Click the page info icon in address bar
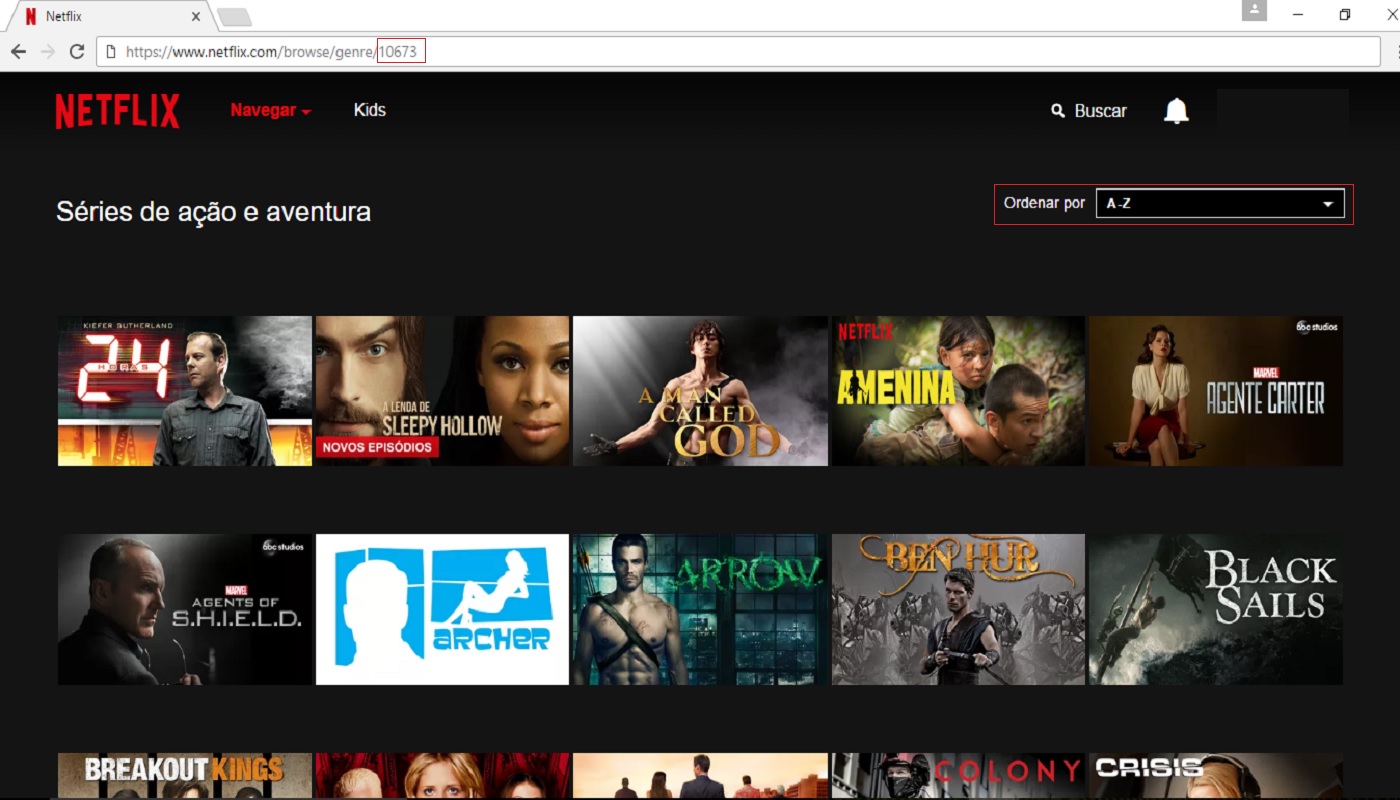Image resolution: width=1400 pixels, height=800 pixels. click(111, 52)
